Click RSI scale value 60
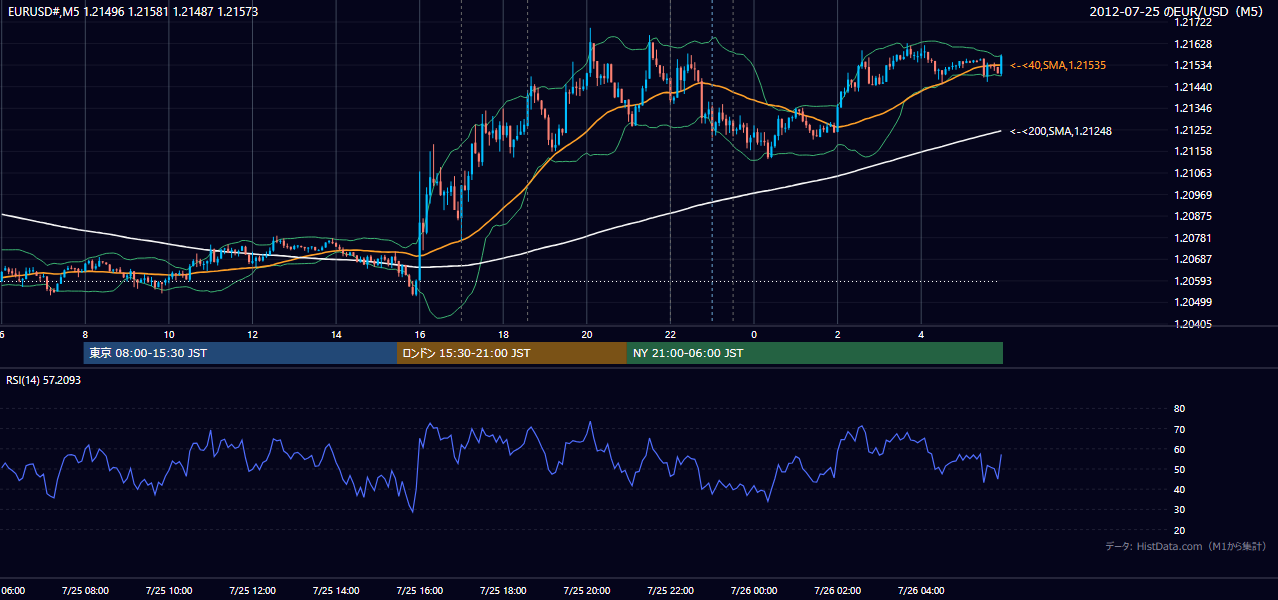Screen dimensions: 1278x600 (1179, 449)
